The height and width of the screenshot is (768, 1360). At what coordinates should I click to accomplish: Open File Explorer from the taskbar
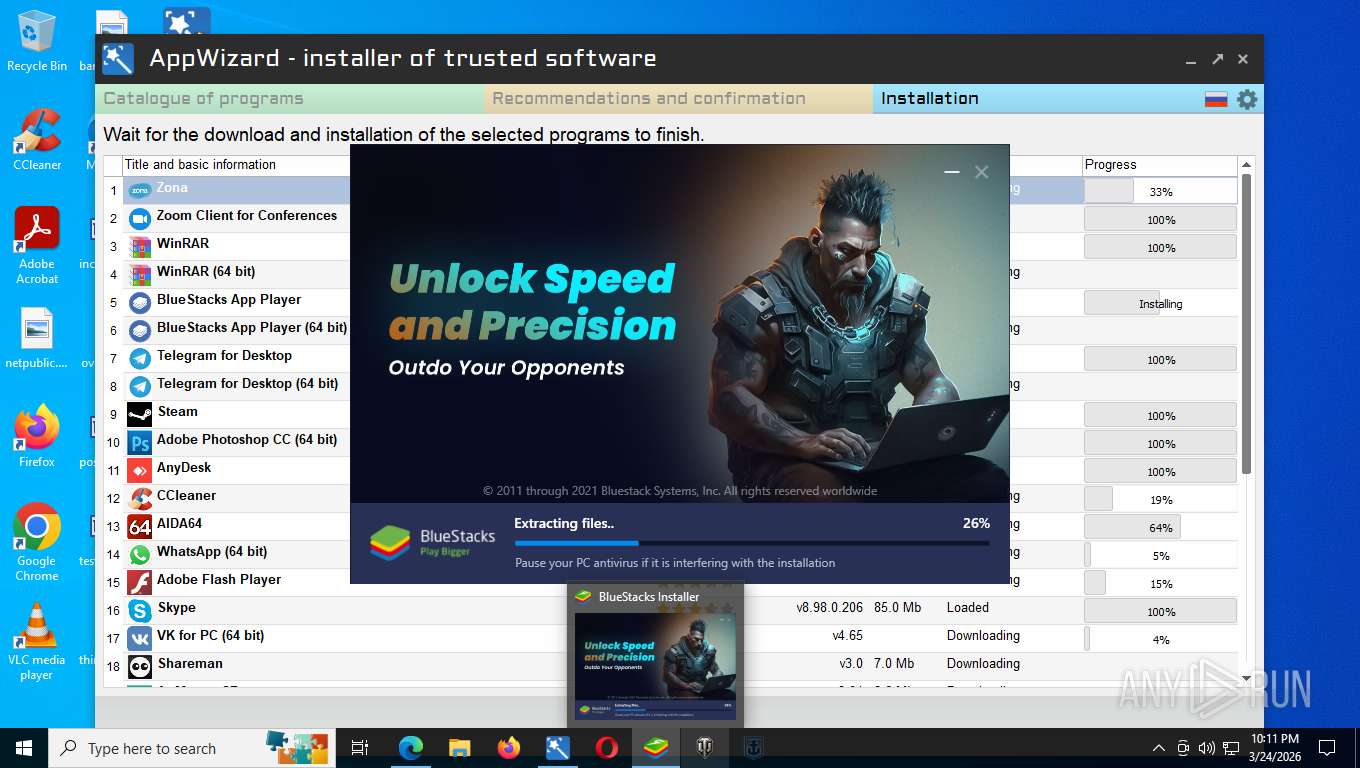459,747
